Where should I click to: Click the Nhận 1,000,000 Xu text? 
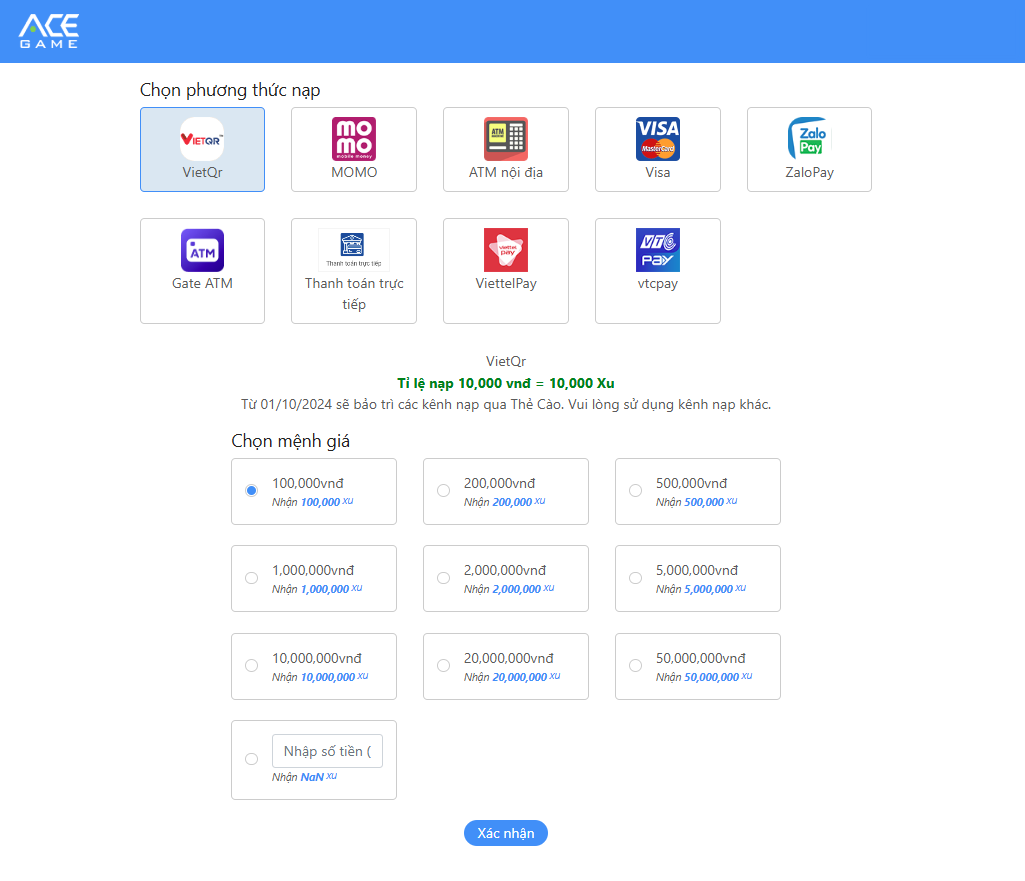pos(317,589)
